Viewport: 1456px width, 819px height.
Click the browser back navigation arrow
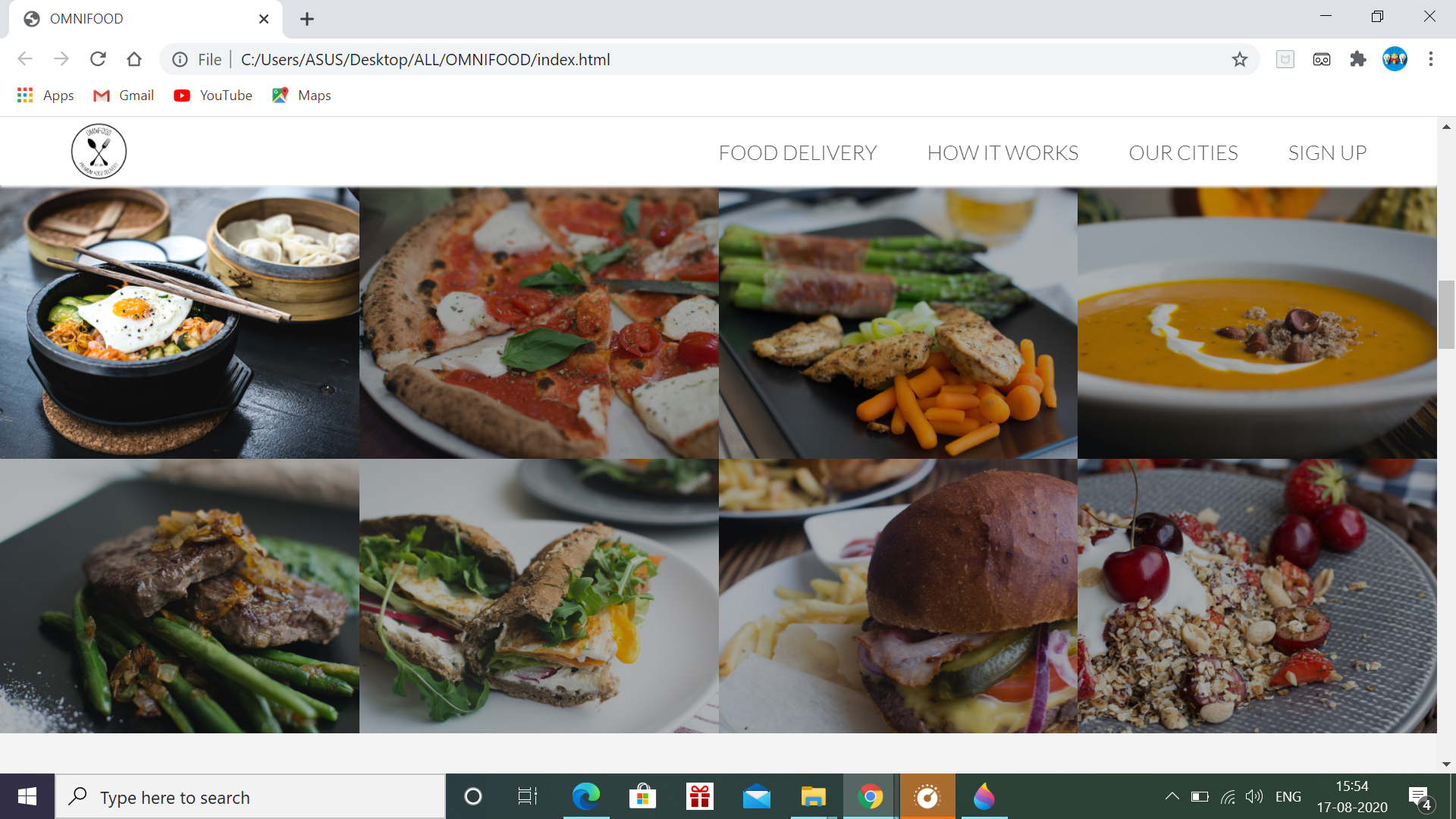pos(25,58)
